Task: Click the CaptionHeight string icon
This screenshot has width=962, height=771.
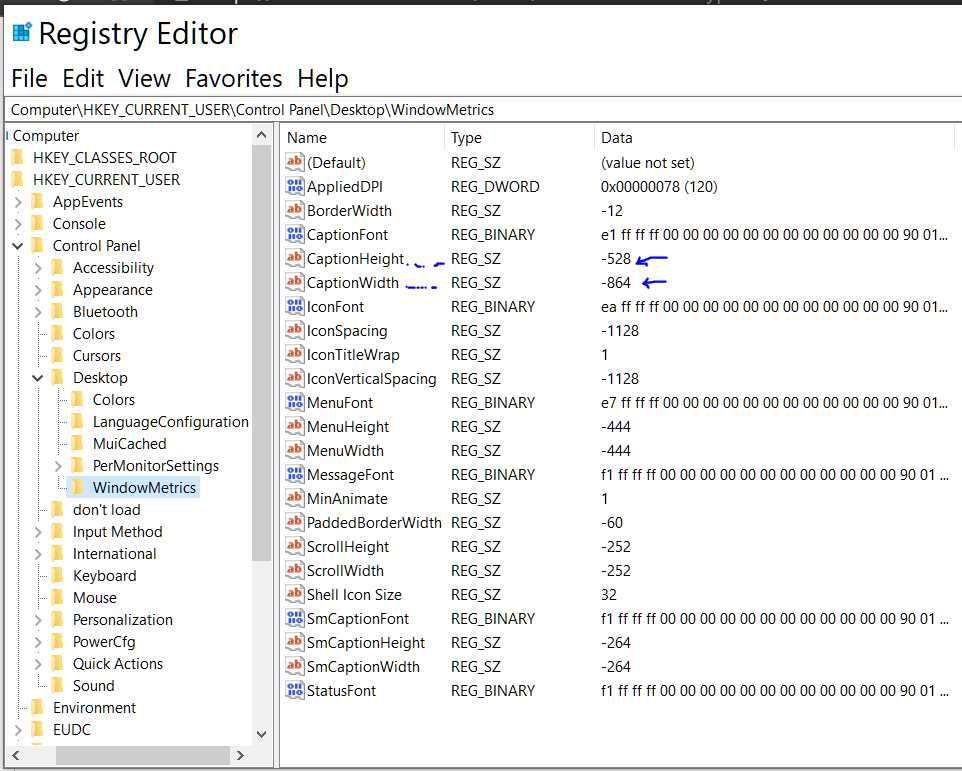Action: click(x=294, y=258)
